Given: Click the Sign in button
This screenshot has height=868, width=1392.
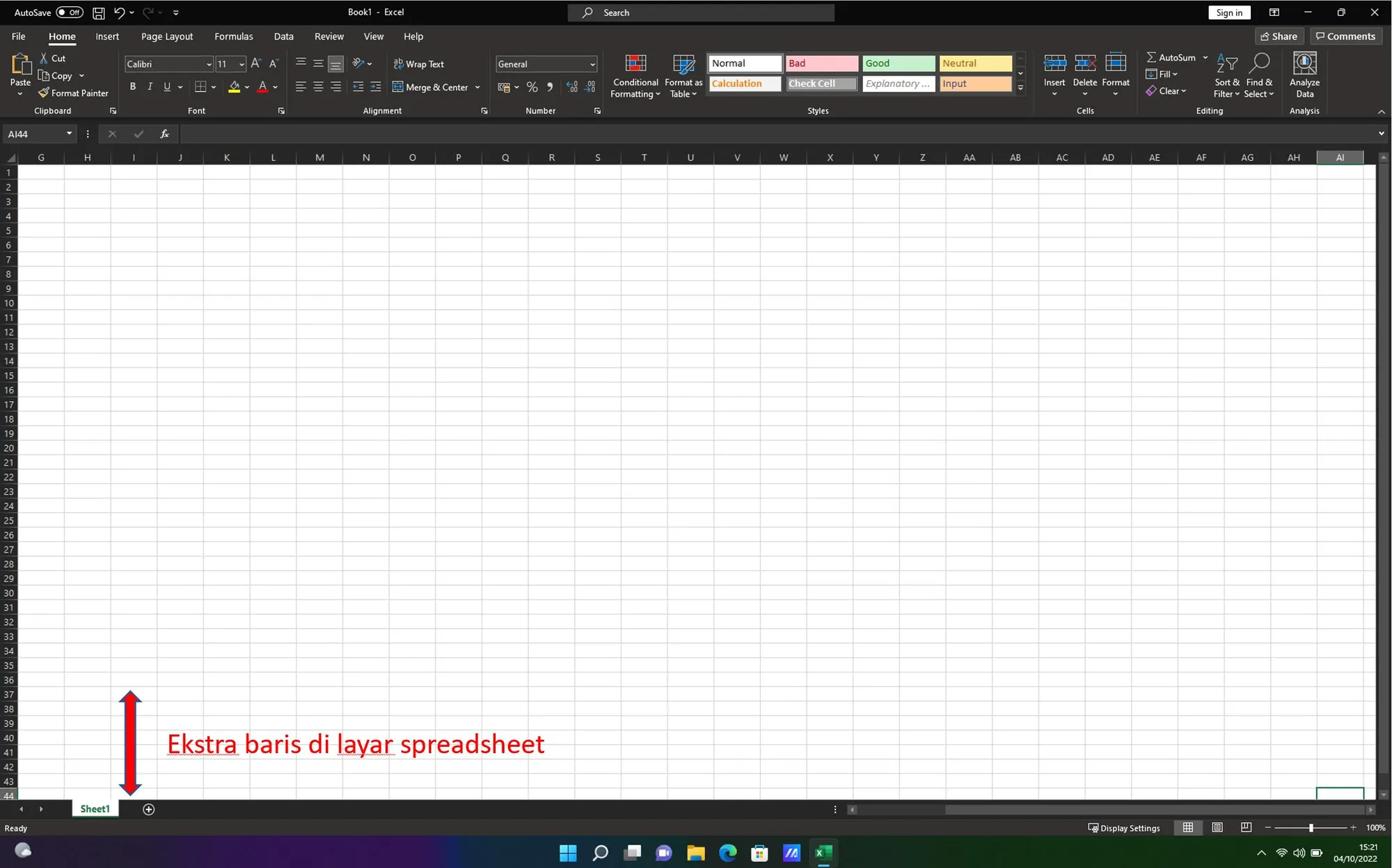Looking at the screenshot, I should click(x=1228, y=13).
